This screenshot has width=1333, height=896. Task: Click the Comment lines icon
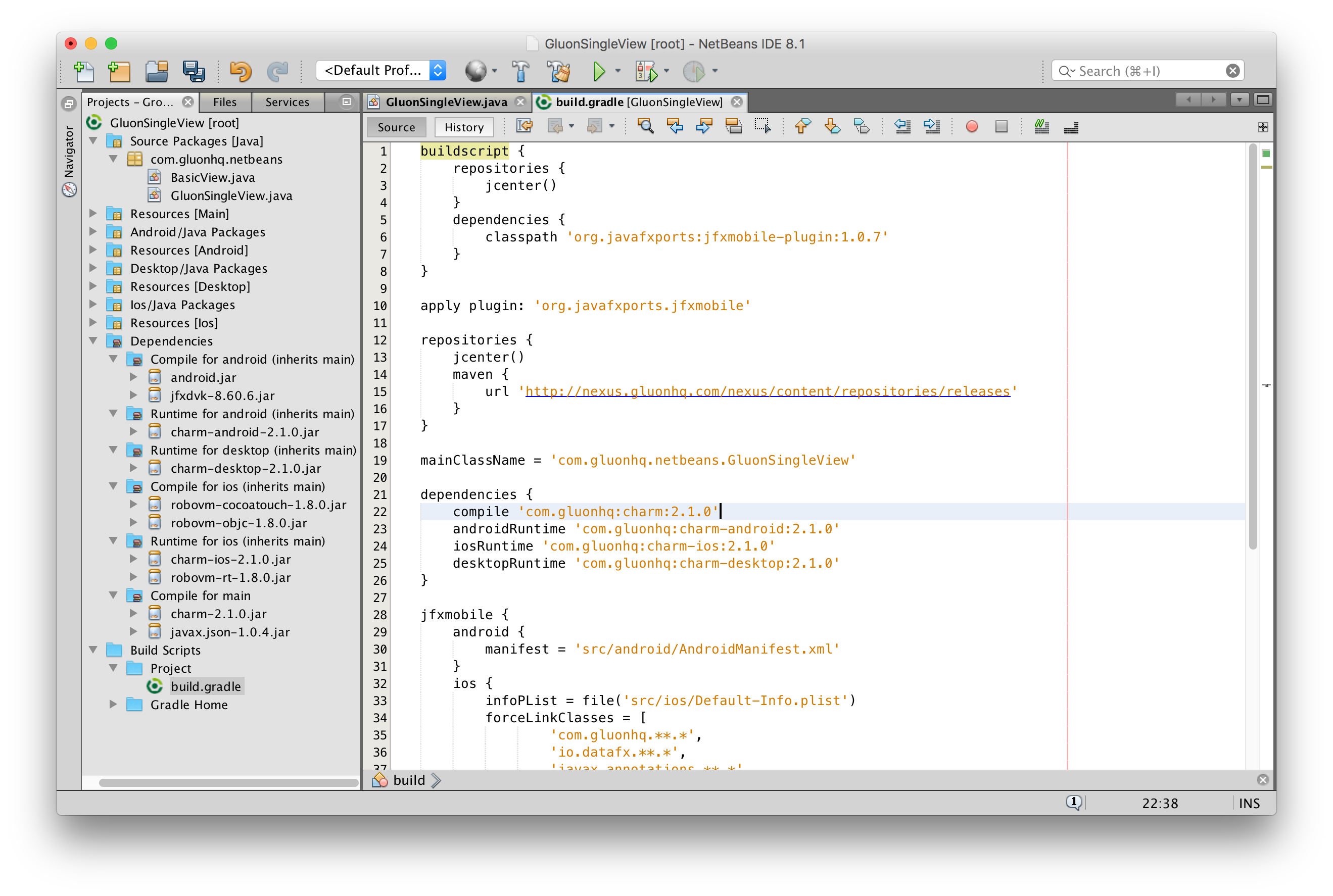pos(1041,126)
